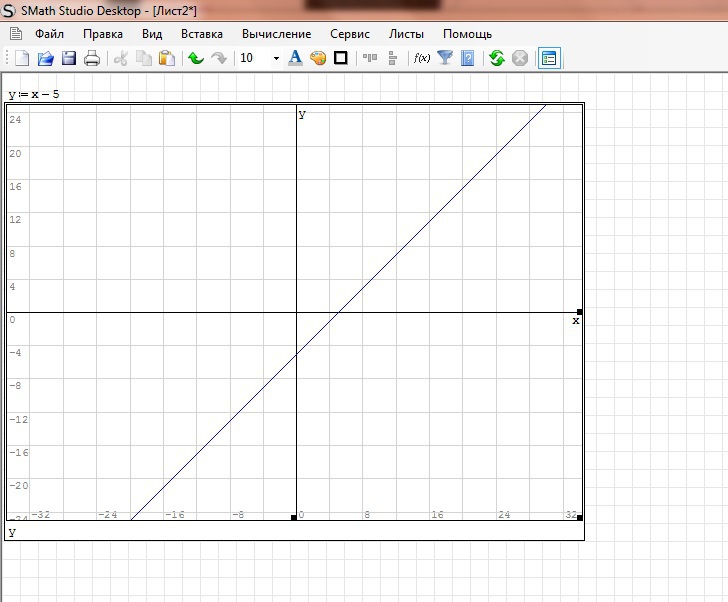The image size is (728, 602).
Task: Toggle the border around the region icon
Action: click(x=341, y=58)
